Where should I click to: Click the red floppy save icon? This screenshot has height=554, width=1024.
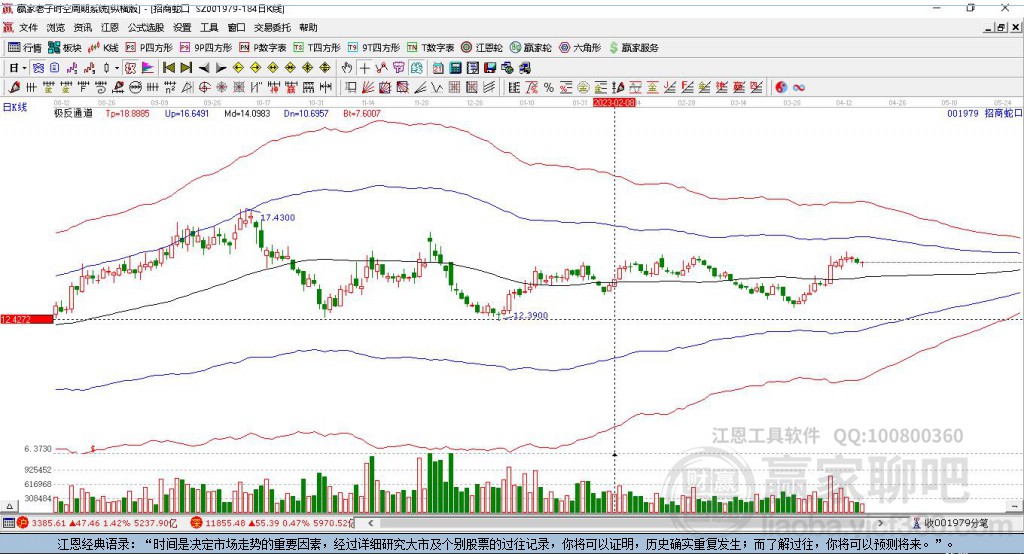pyautogui.click(x=490, y=68)
